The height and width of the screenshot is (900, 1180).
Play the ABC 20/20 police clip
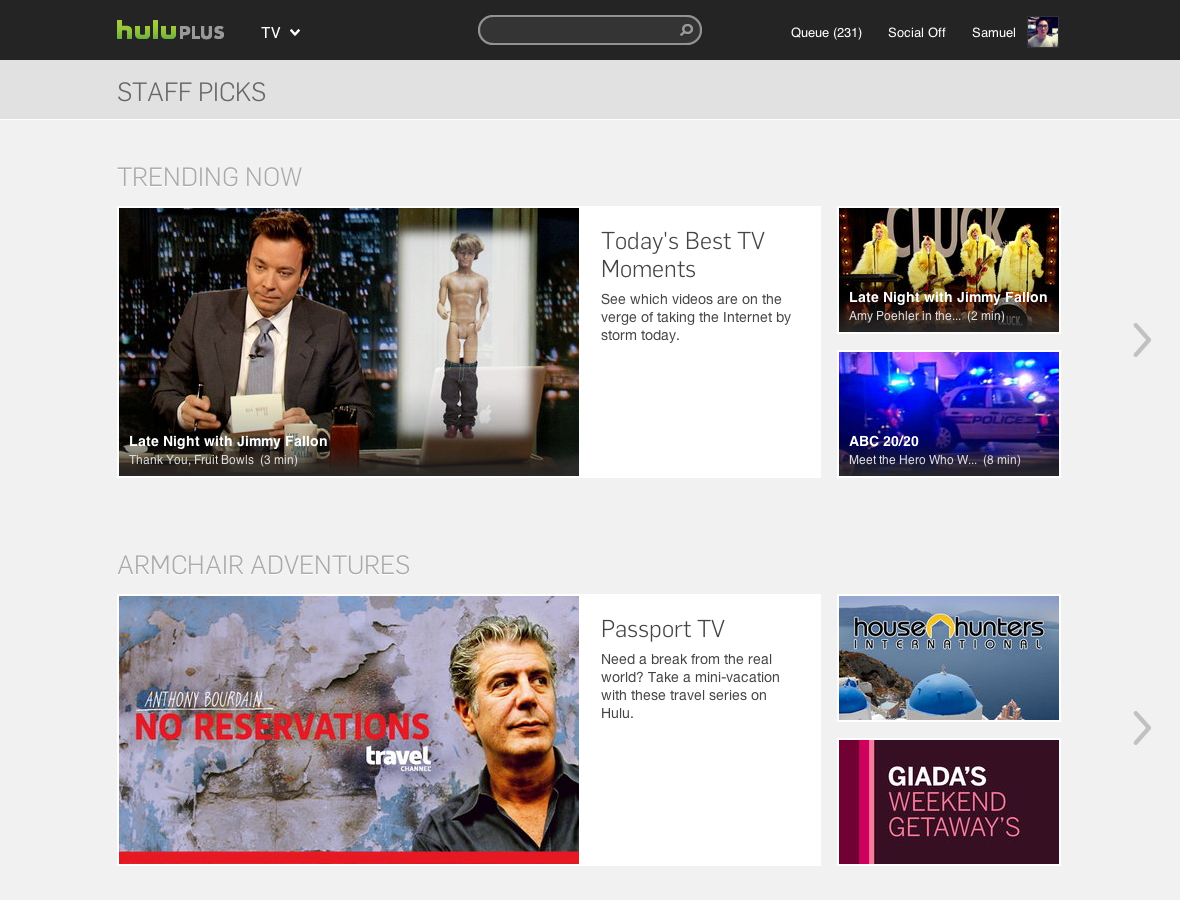949,414
